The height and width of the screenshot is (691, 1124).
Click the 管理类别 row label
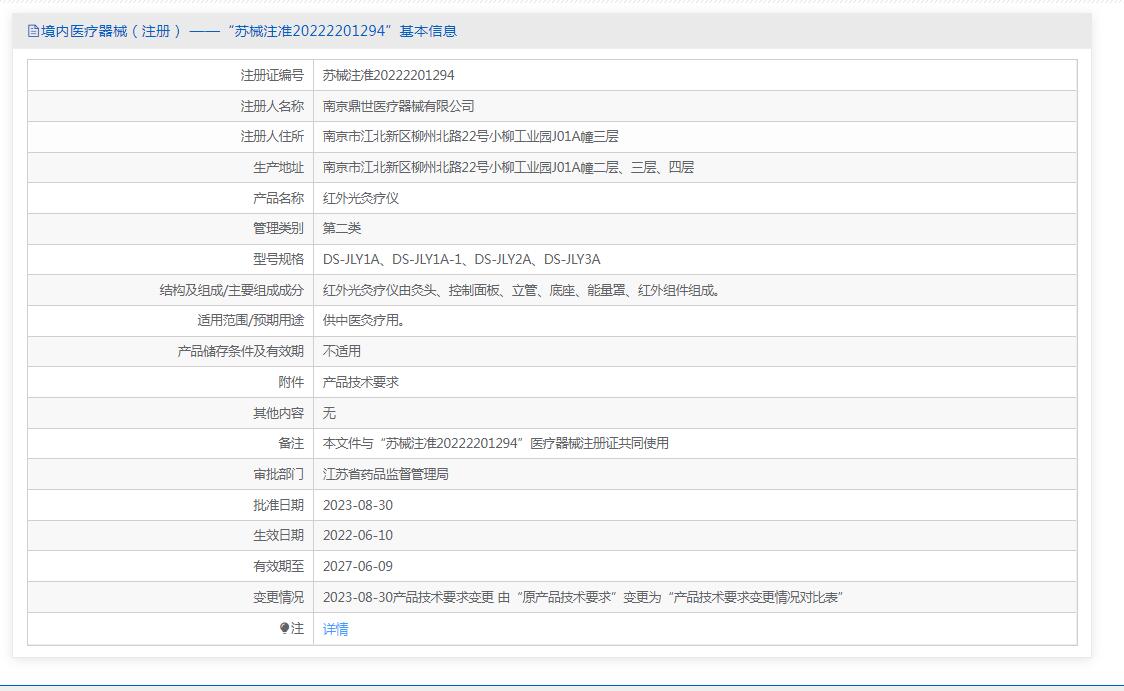click(x=278, y=228)
